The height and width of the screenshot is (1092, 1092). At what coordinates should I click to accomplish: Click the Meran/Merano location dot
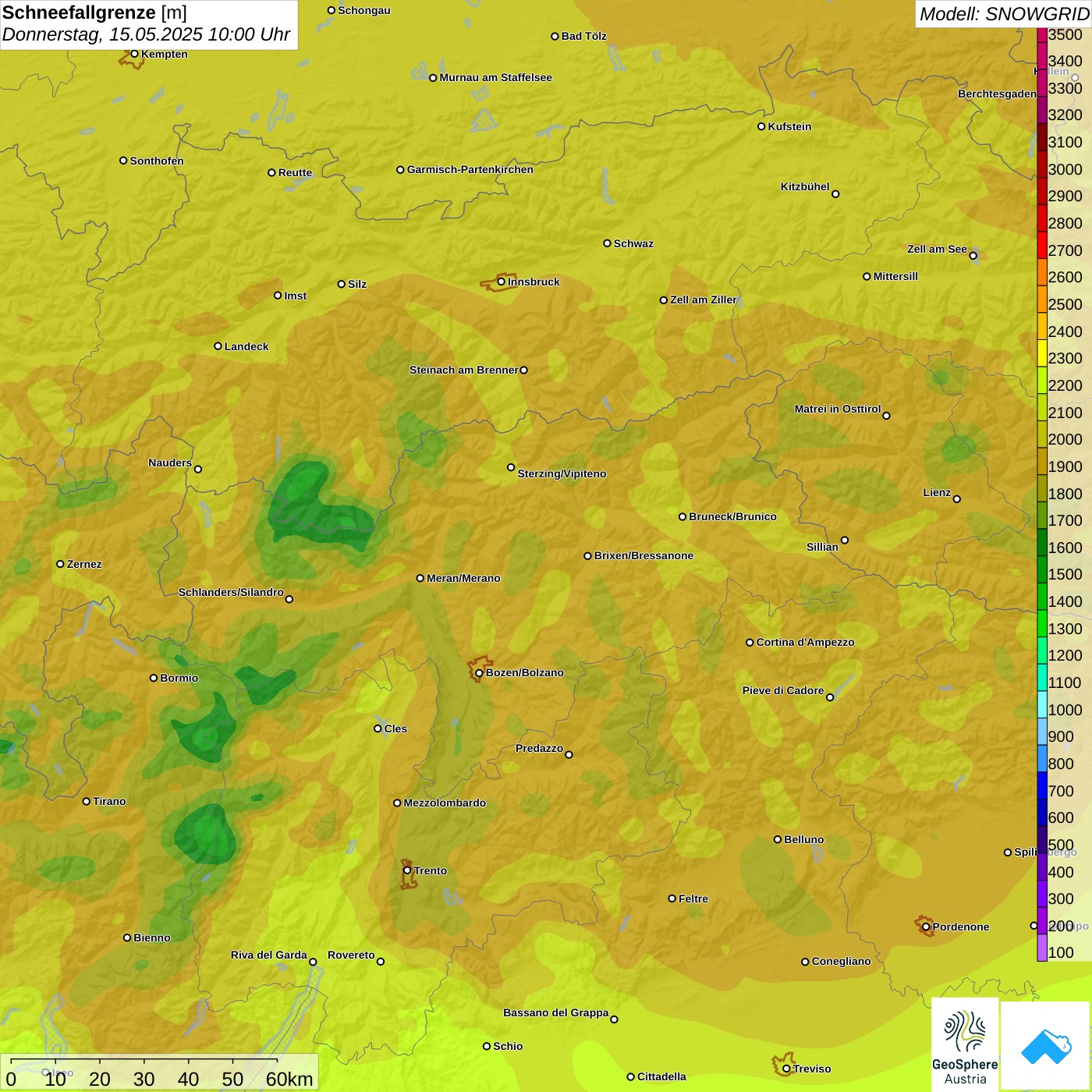point(420,578)
